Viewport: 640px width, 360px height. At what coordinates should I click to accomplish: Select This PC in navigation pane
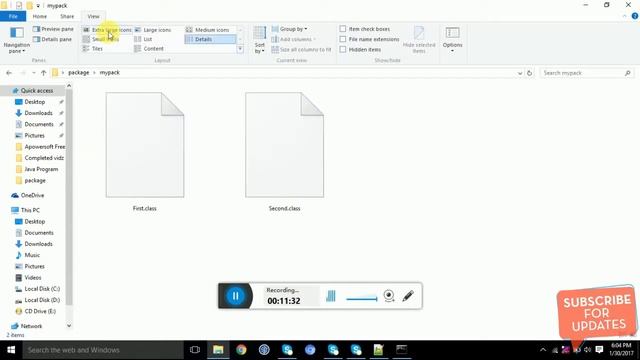tap(25, 210)
